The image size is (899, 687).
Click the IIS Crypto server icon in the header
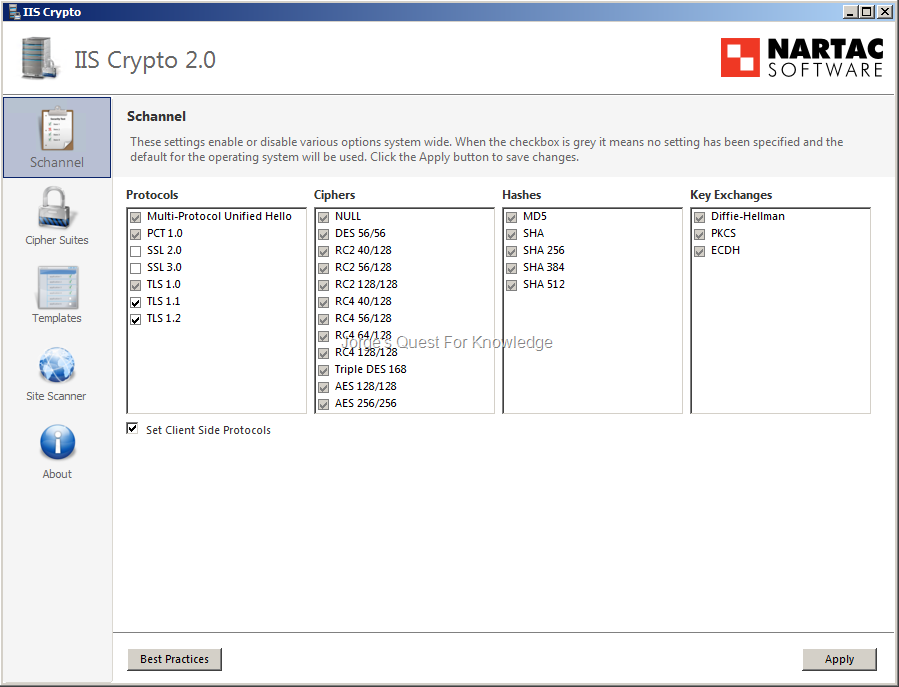[40, 58]
